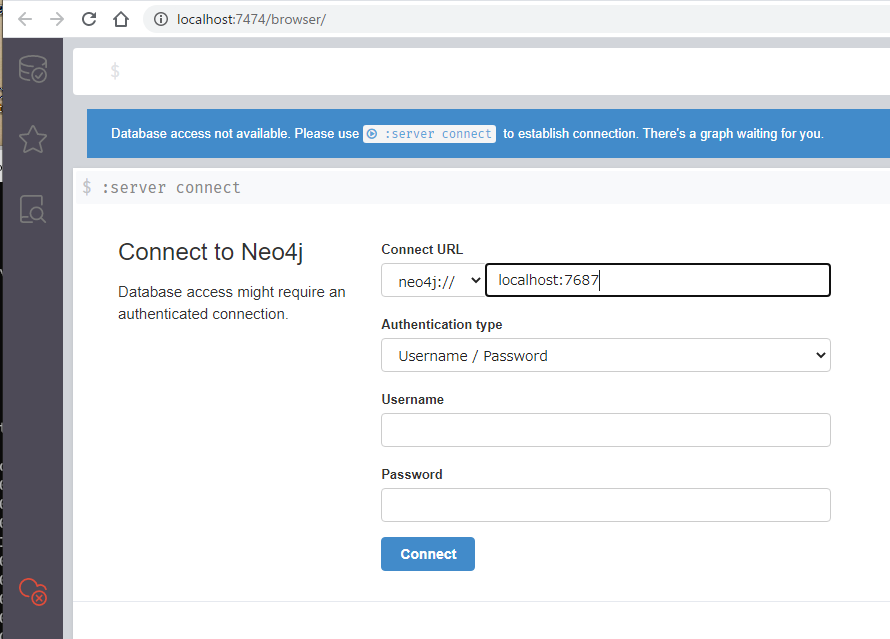View site information icon in address bar
The width and height of the screenshot is (890, 639).
click(x=161, y=19)
